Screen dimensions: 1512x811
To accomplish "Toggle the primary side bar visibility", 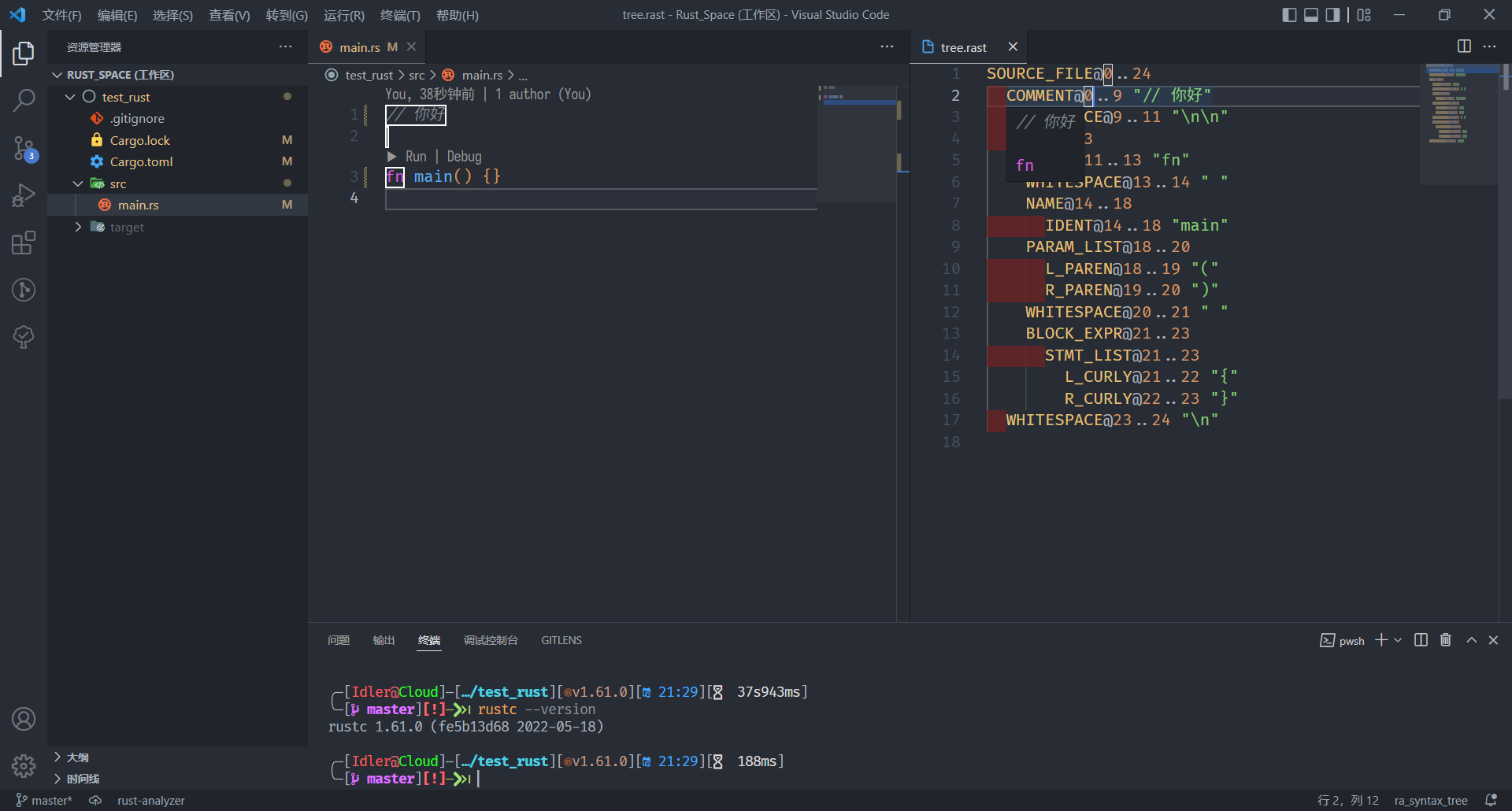I will click(1289, 14).
